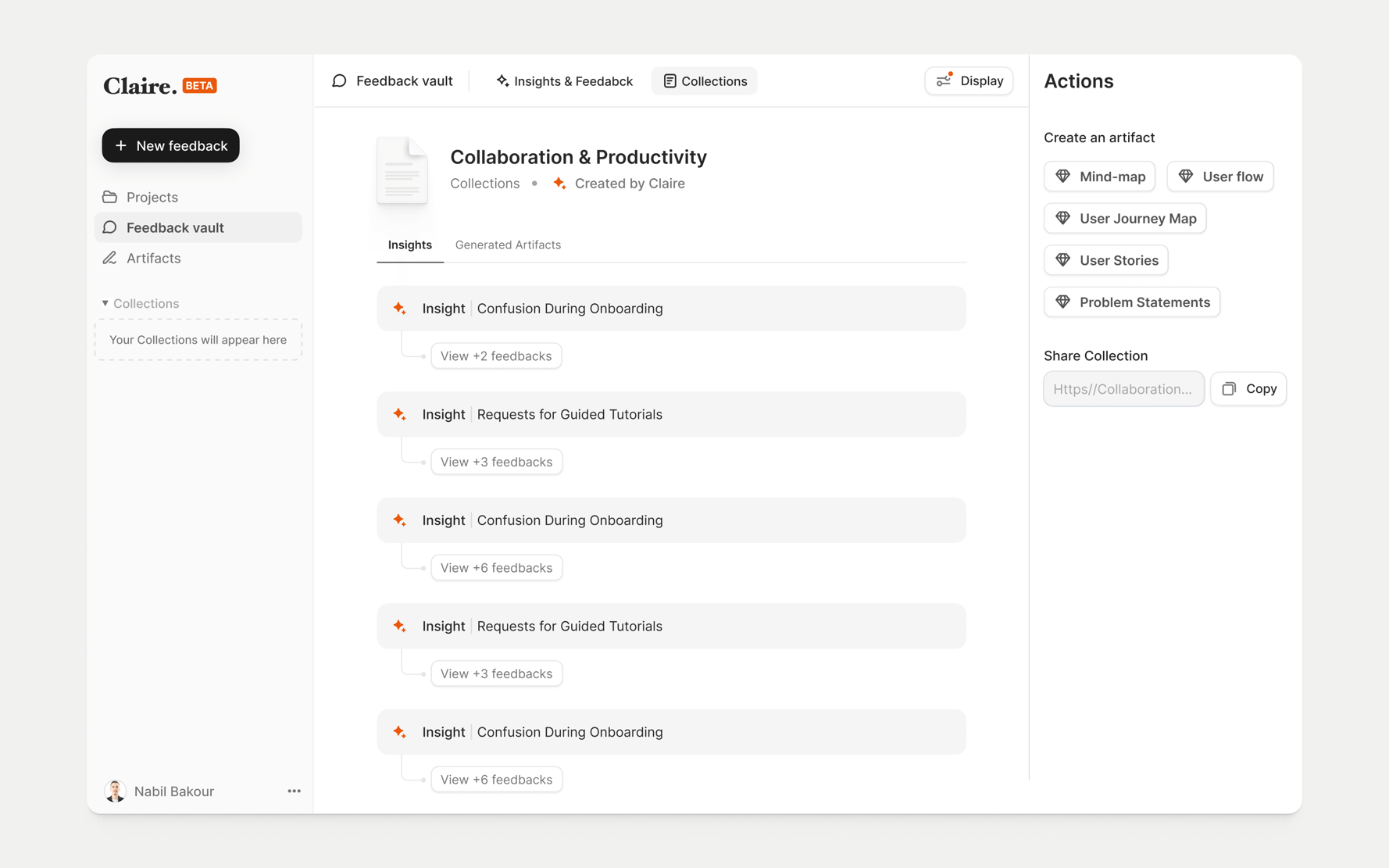Click the sparkle icon on the second insight row
This screenshot has height=868, width=1389.
[400, 414]
